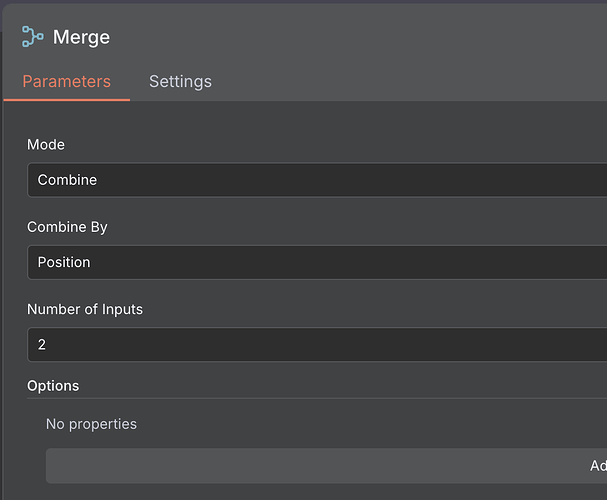Click the orange underline beneath Parameters tab
Viewport: 607px width, 500px height.
click(67, 100)
